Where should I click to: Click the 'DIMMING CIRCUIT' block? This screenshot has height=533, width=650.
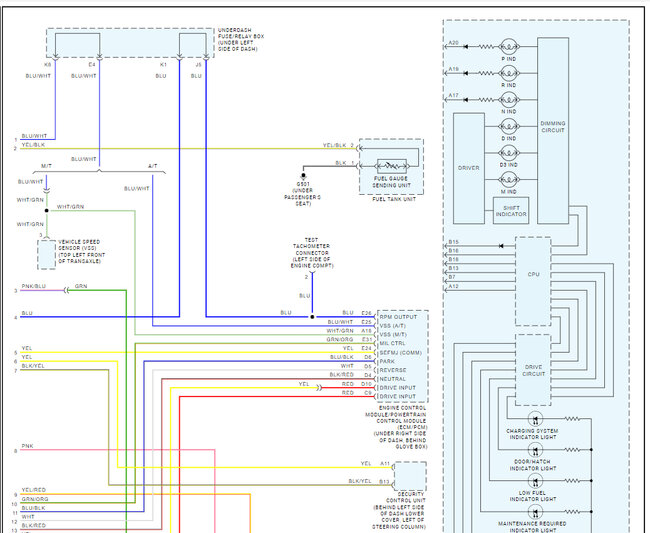[x=553, y=131]
